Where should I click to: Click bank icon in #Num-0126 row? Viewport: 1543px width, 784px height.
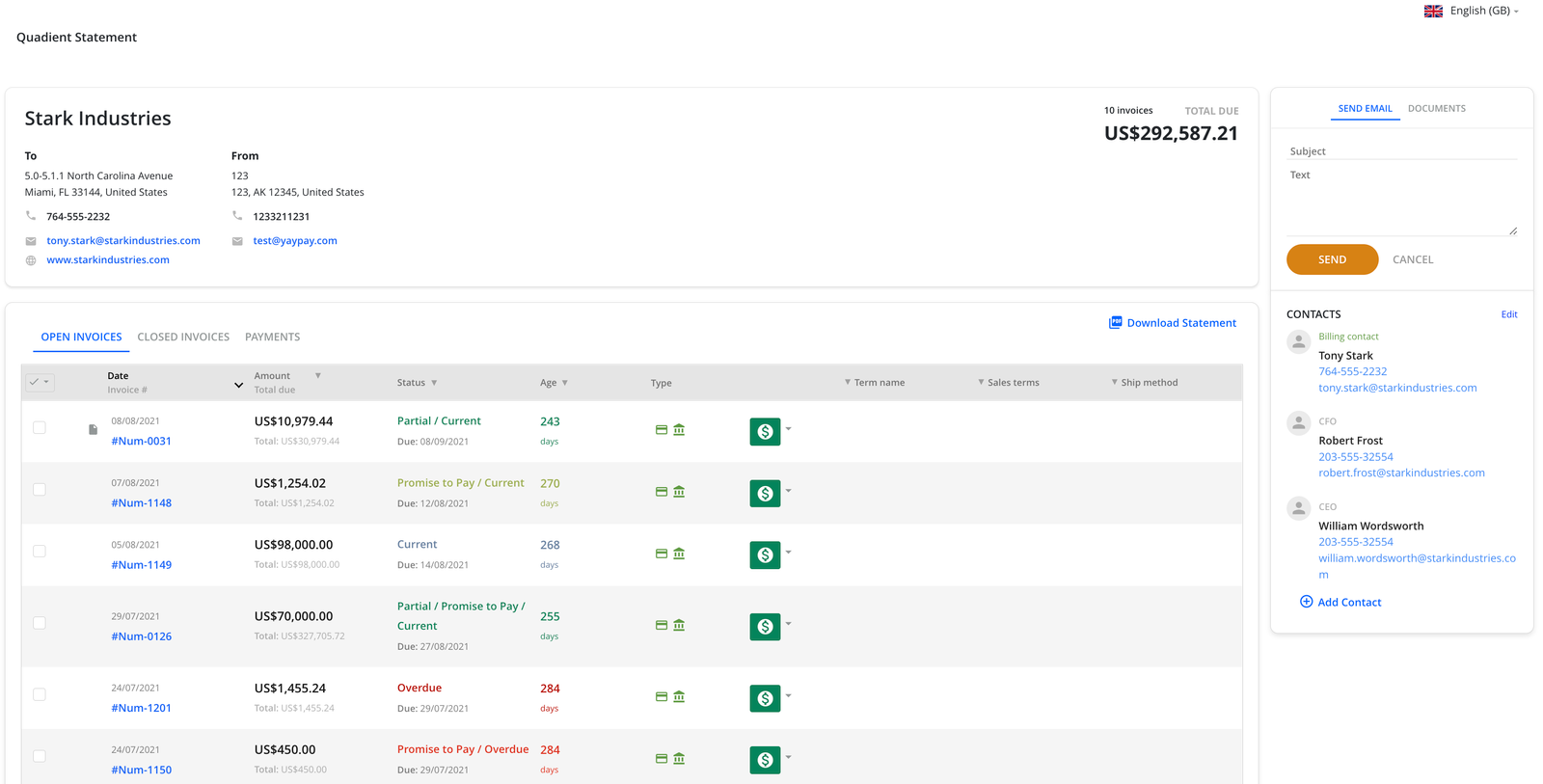coord(679,625)
